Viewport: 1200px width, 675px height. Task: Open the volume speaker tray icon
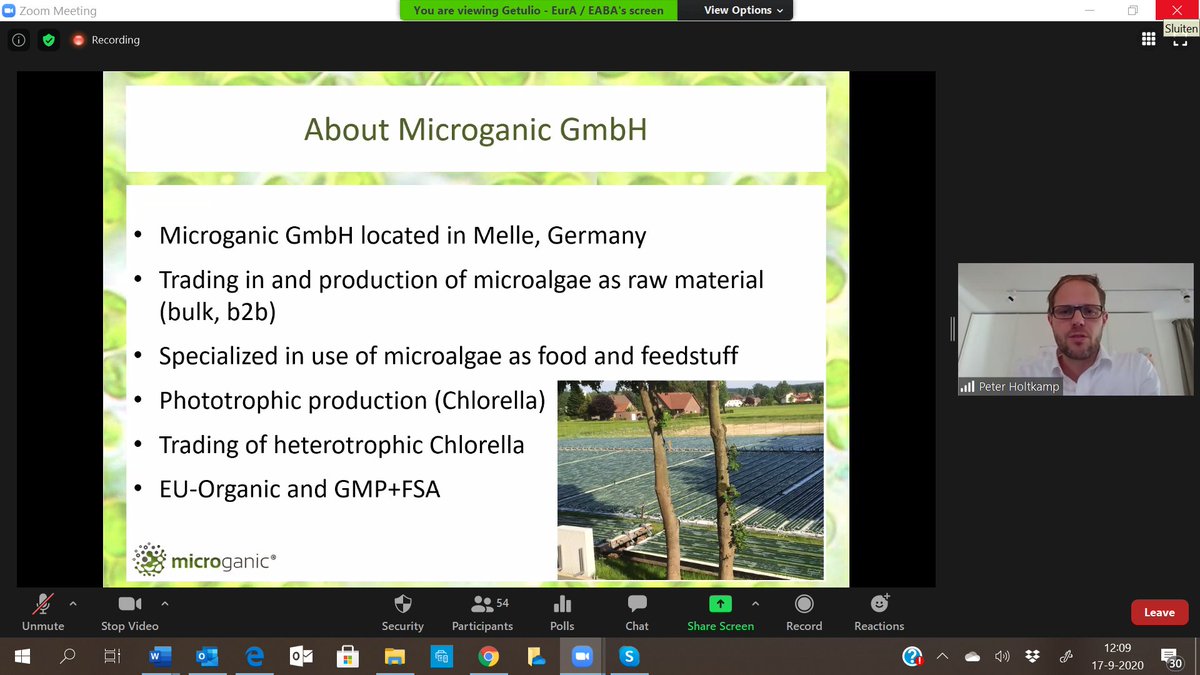(x=1003, y=657)
